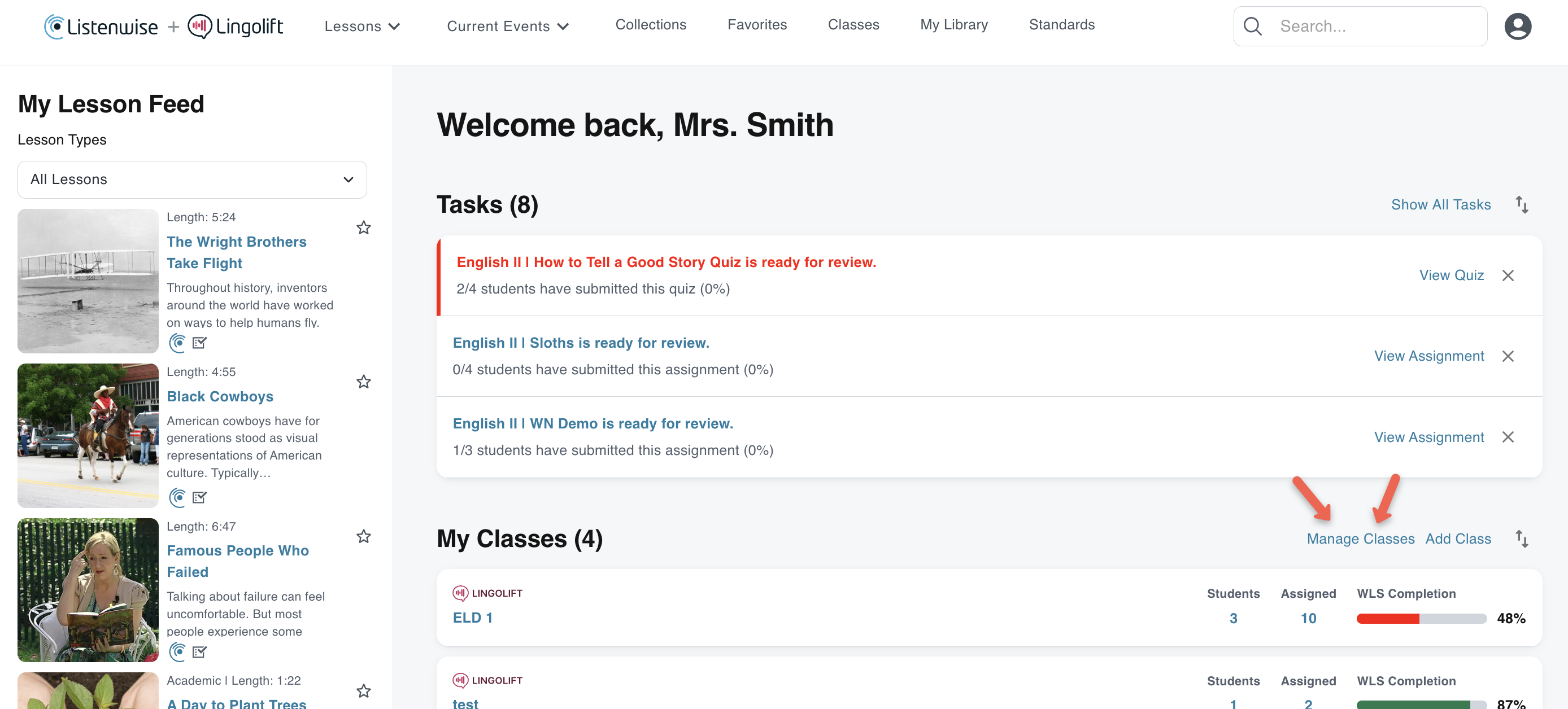The width and height of the screenshot is (1568, 709).
Task: Open View Assignment for Sloths
Action: [x=1428, y=356]
